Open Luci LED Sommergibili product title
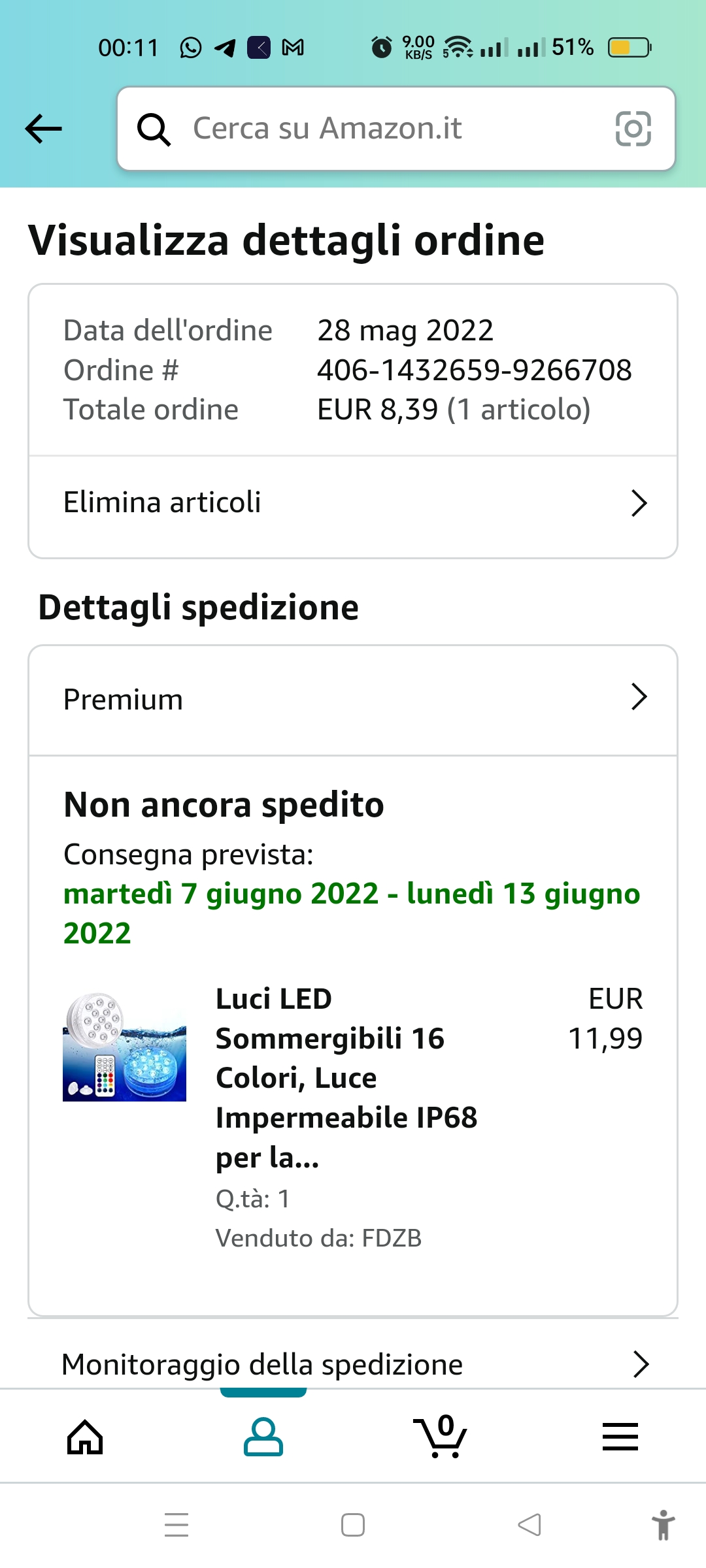 (x=346, y=1078)
